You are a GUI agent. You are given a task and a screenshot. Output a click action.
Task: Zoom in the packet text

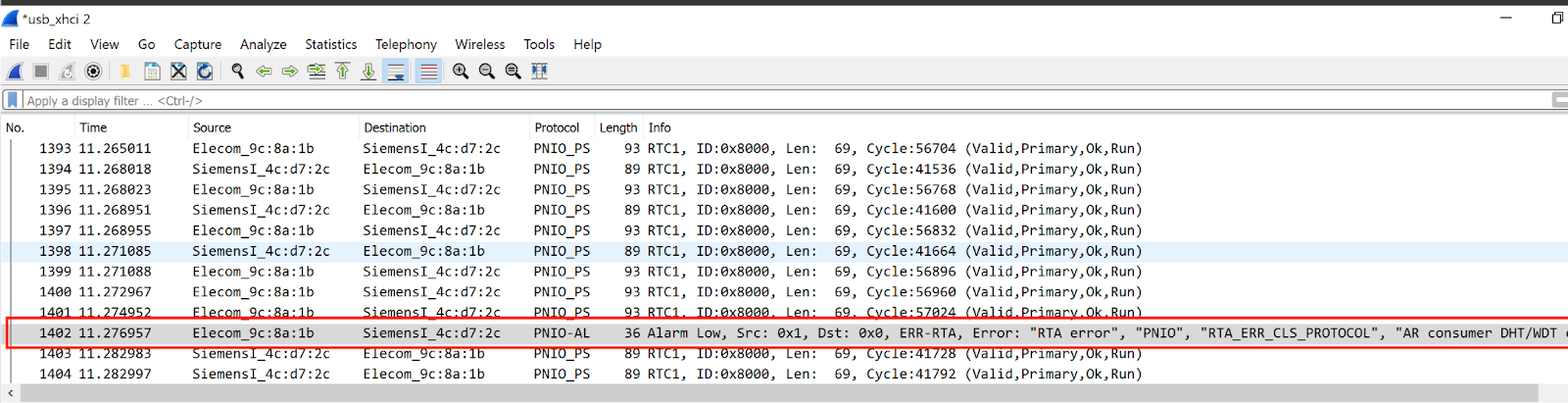click(461, 71)
